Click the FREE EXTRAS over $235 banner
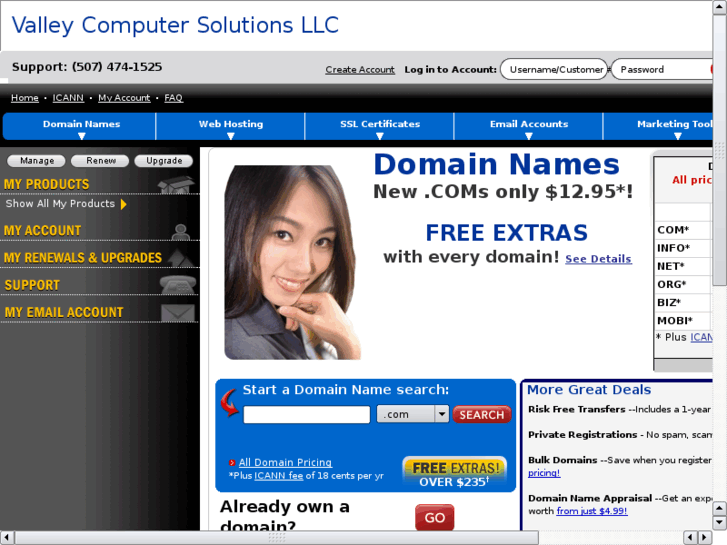This screenshot has height=545, width=727. 454,473
